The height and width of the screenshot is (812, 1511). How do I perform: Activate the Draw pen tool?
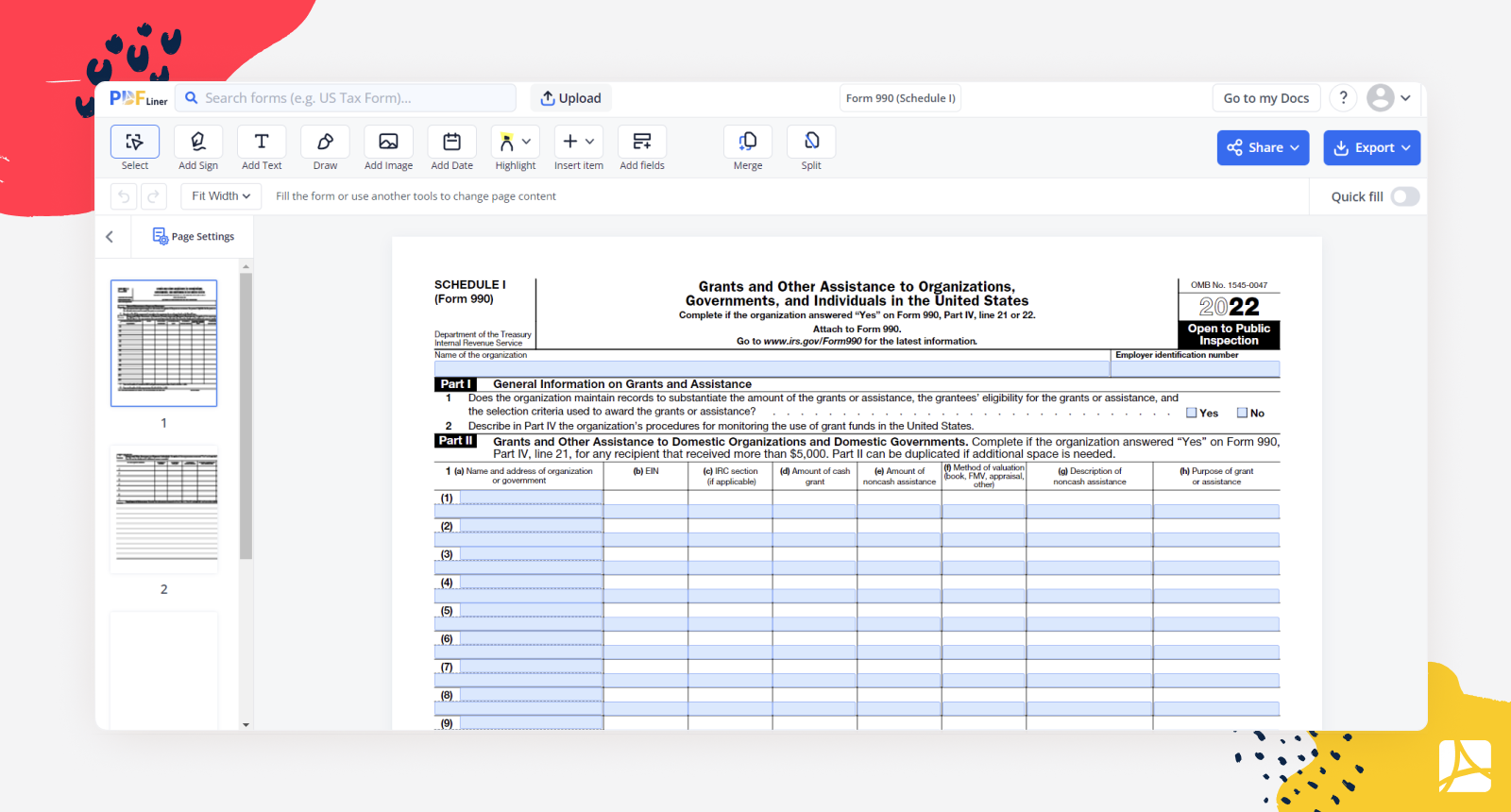point(325,143)
